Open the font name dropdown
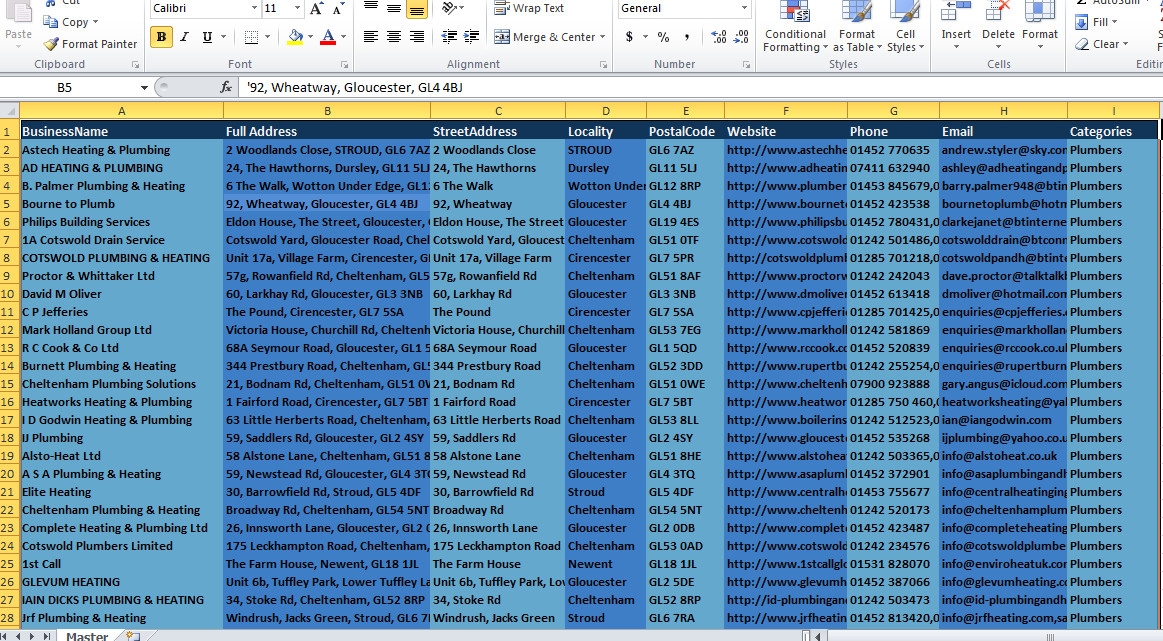Image resolution: width=1163 pixels, height=641 pixels. (254, 8)
